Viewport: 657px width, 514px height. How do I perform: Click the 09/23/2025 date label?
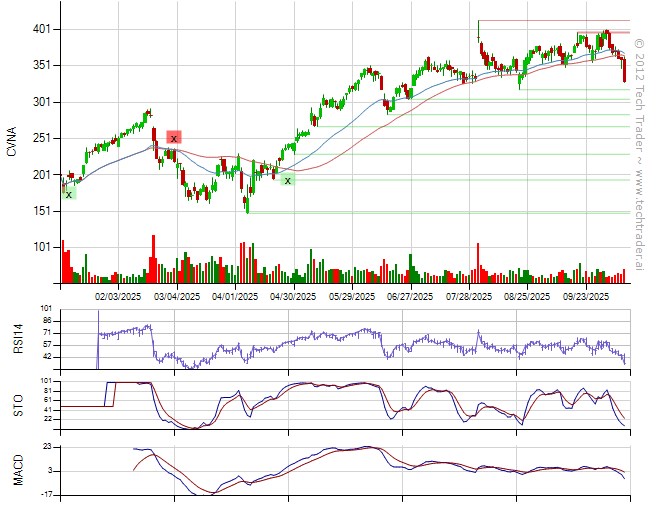coord(586,297)
